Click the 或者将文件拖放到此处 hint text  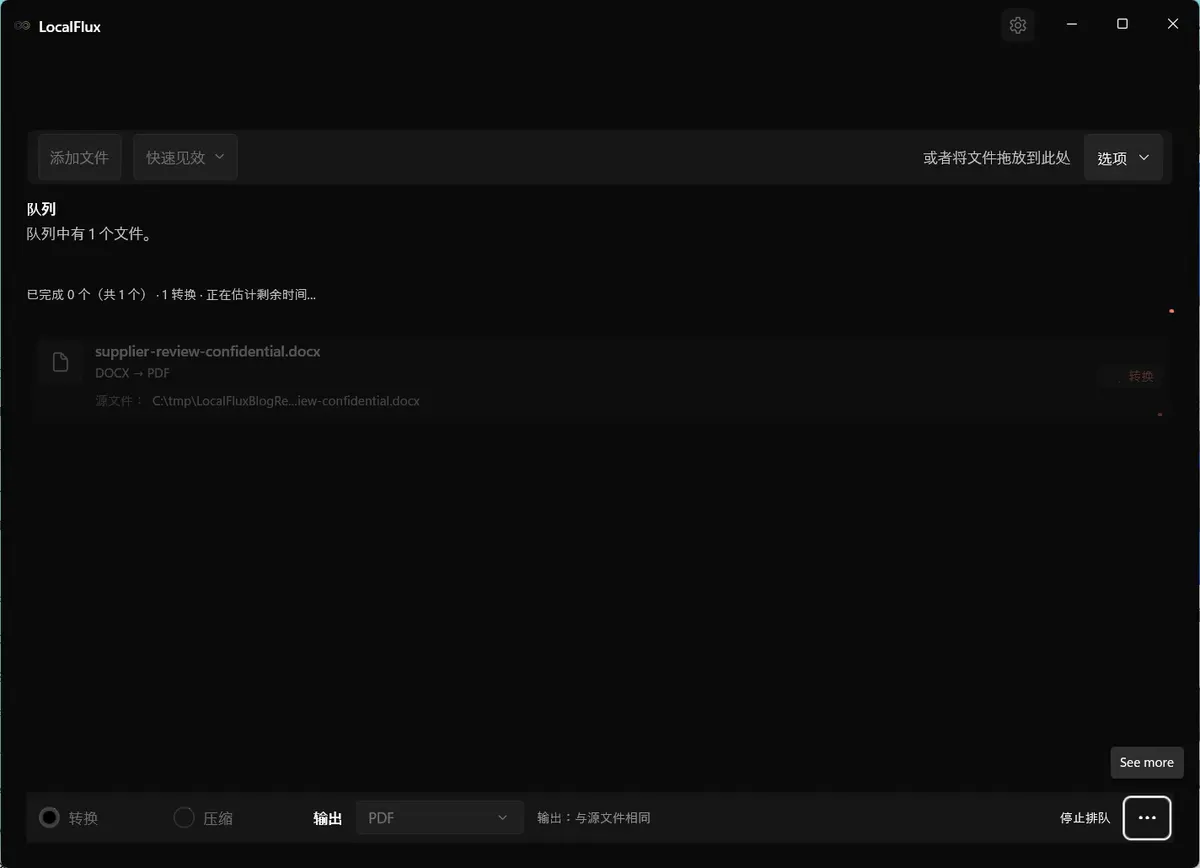(997, 158)
